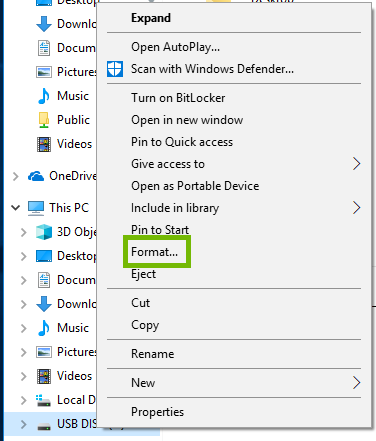Select Turn on BitLocker
Image resolution: width=376 pixels, height=441 pixels.
point(234,98)
